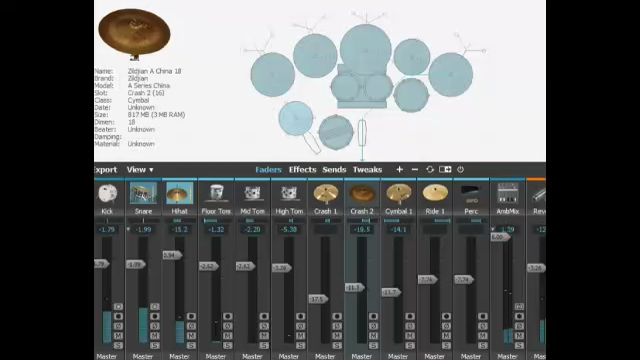
Task: Click the Crash 2 fader handle
Action: tap(355, 288)
